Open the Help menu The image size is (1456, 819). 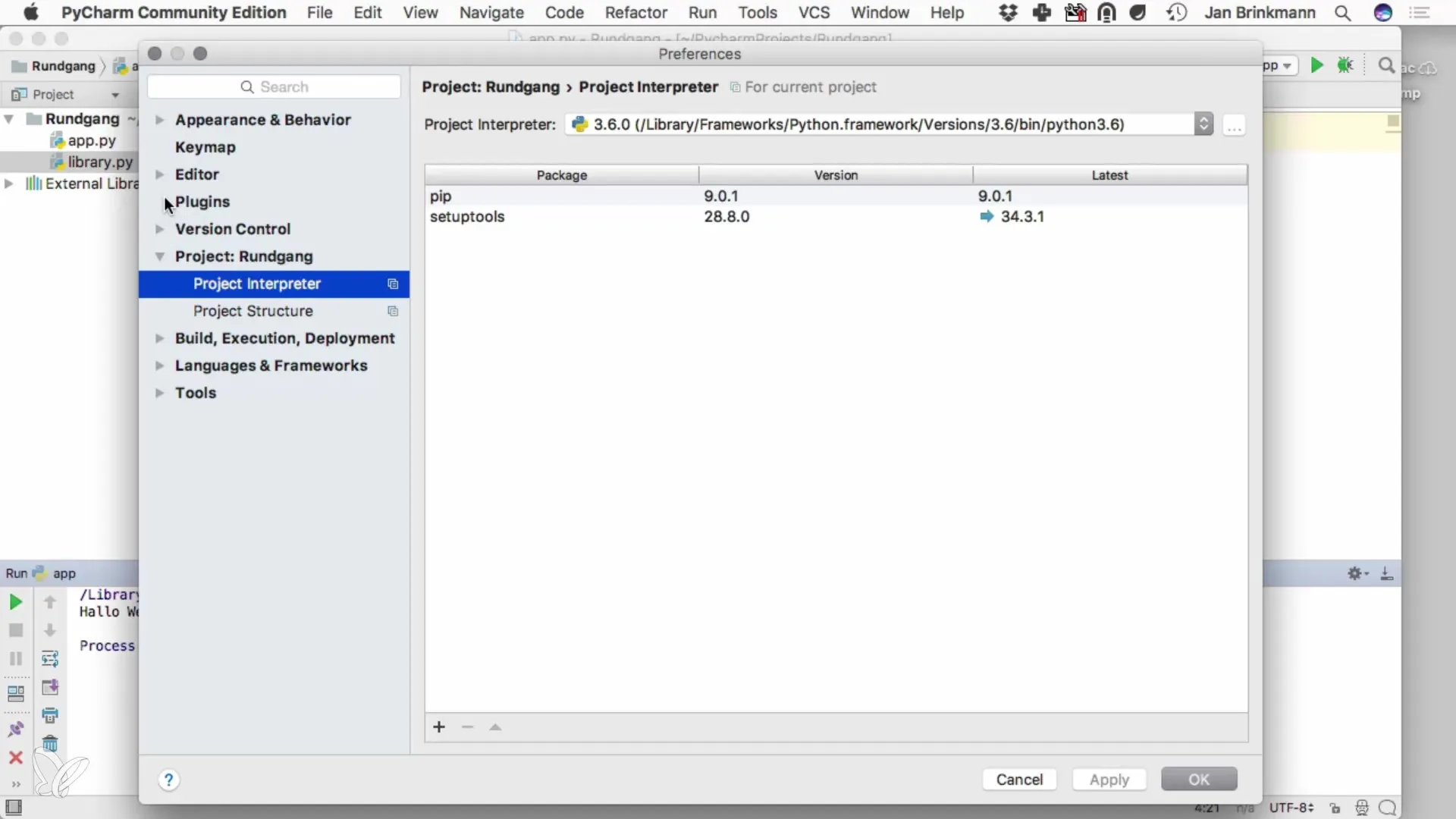click(x=947, y=13)
